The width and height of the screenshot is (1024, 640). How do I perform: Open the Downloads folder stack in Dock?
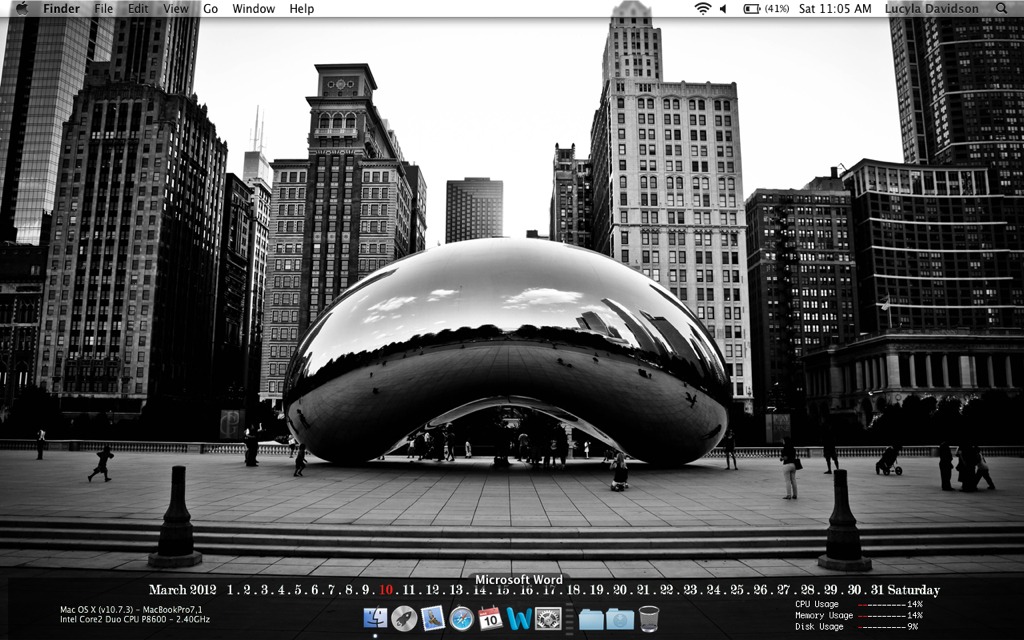[620, 618]
